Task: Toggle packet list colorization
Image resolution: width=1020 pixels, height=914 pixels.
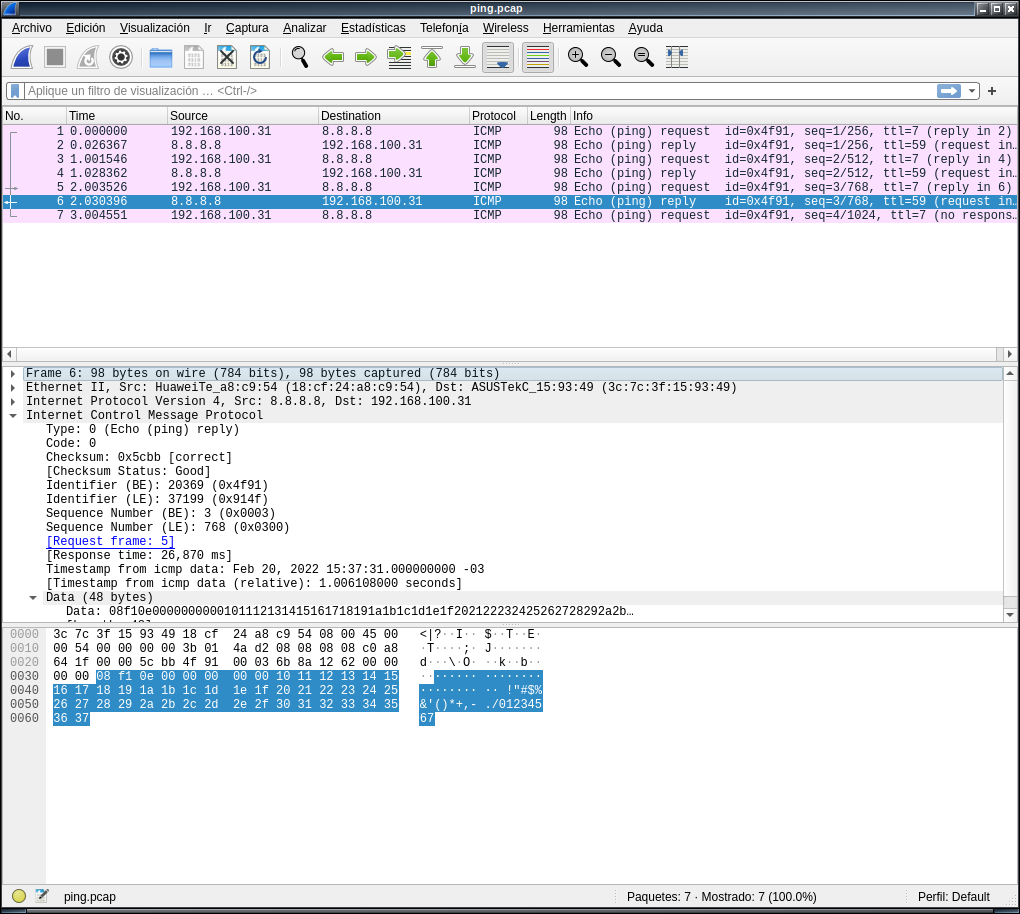Action: (538, 57)
